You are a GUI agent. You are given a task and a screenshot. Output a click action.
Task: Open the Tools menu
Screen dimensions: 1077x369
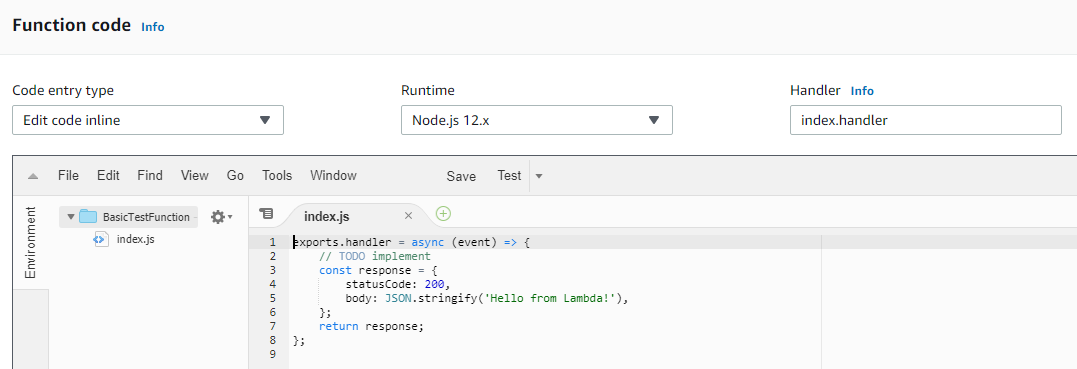point(277,176)
